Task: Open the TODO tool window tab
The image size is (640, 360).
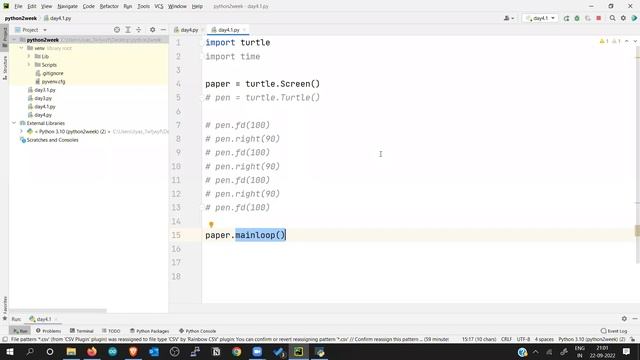Action: point(111,331)
